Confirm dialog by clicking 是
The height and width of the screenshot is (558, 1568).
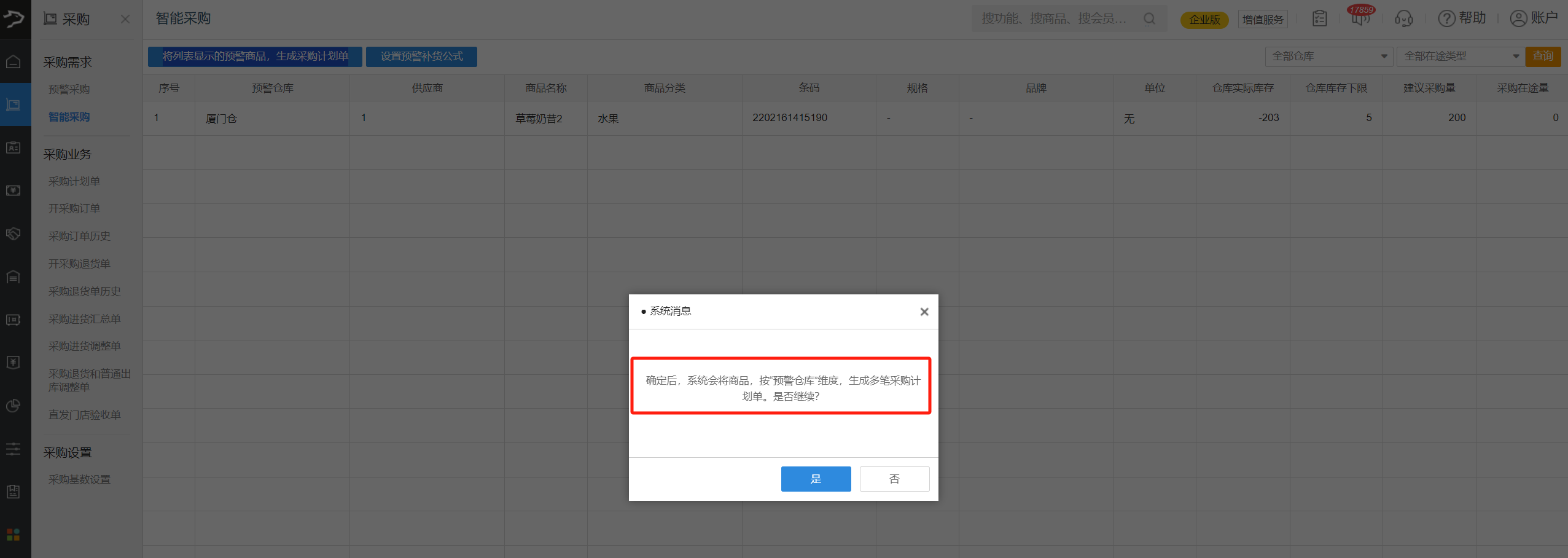point(816,479)
